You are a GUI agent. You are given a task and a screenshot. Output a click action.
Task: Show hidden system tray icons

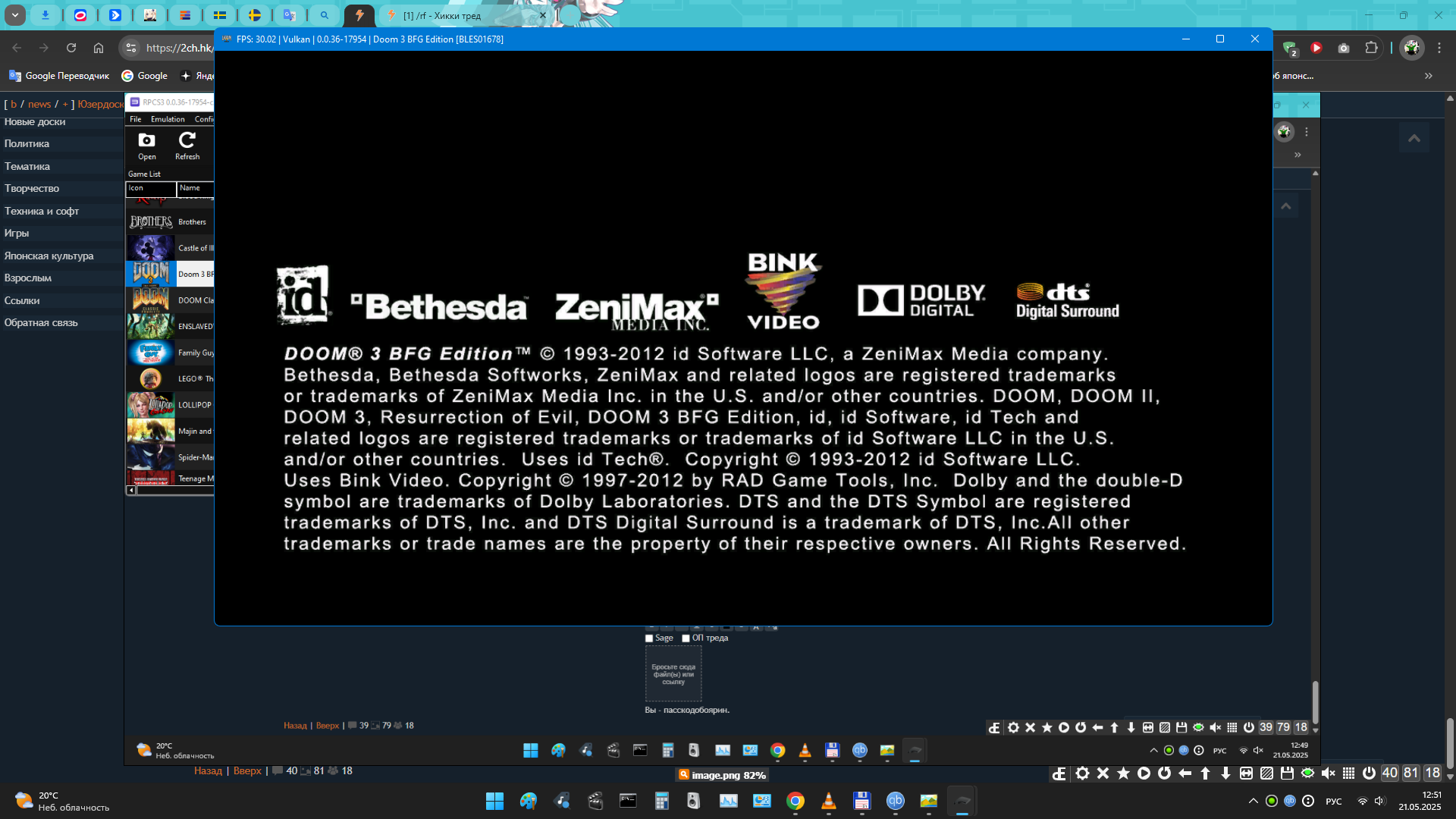(x=1253, y=801)
